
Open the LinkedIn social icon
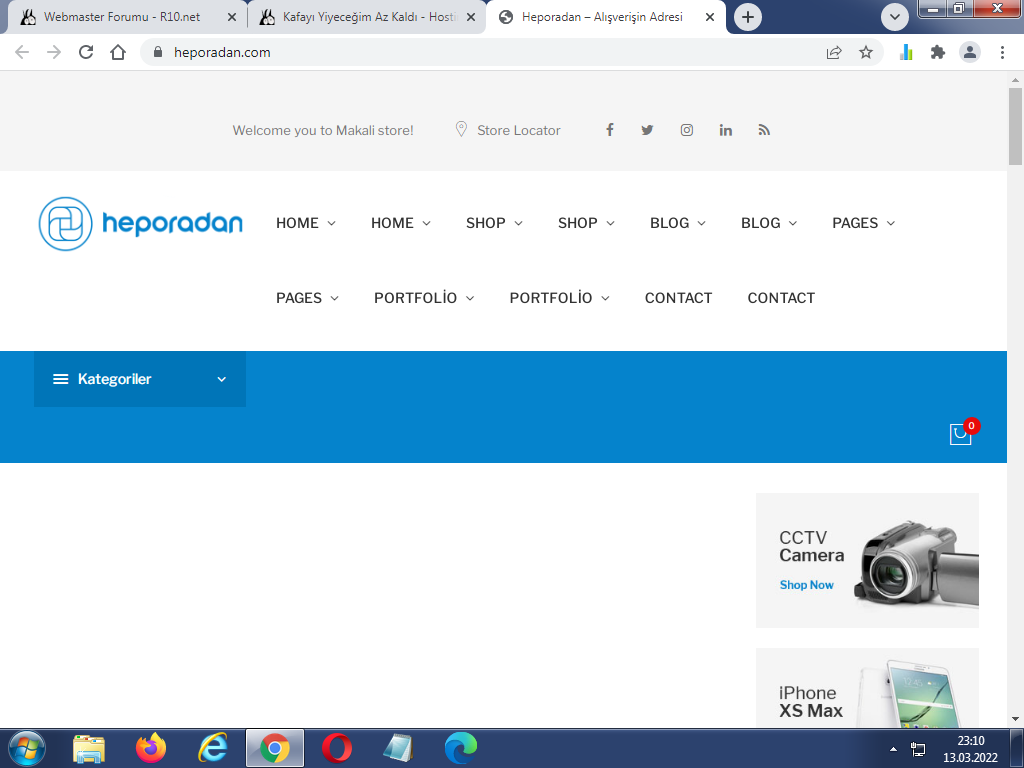[x=726, y=130]
